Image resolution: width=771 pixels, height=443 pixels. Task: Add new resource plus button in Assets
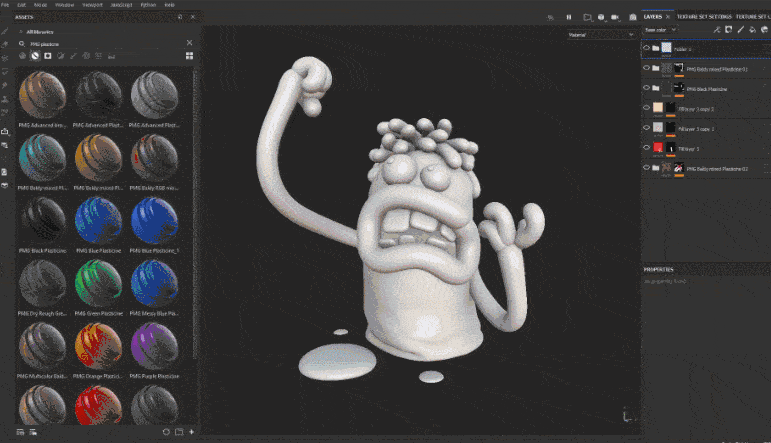[191, 432]
